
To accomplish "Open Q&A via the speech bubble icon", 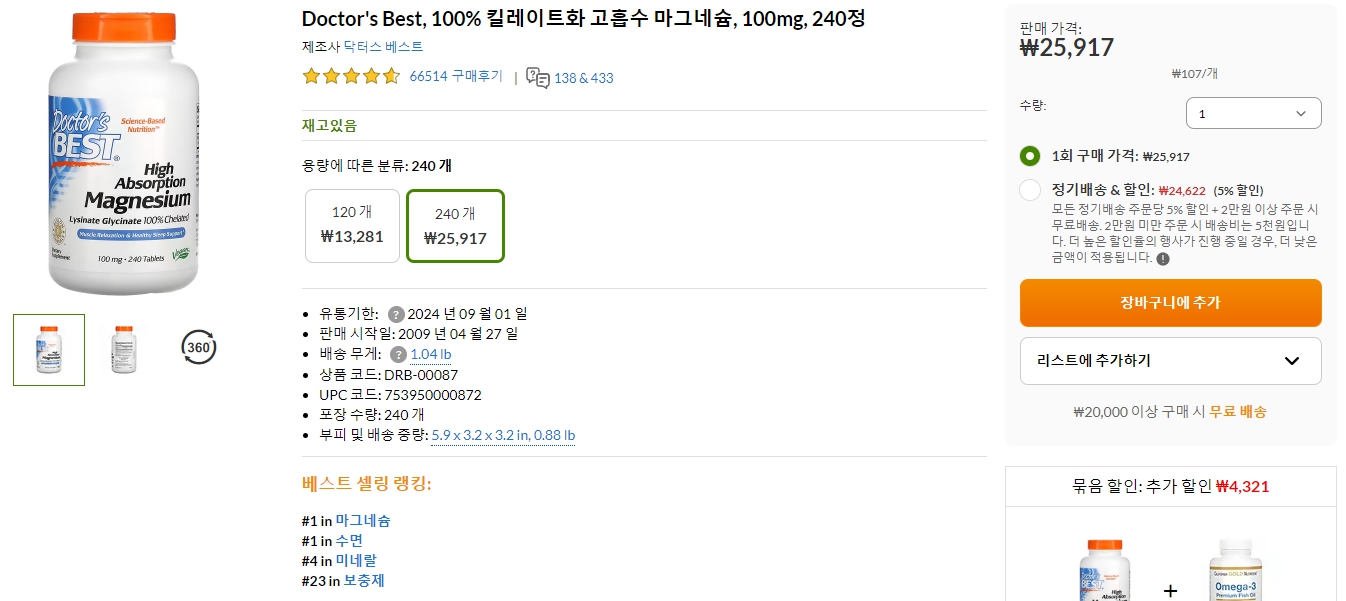I will tap(537, 77).
